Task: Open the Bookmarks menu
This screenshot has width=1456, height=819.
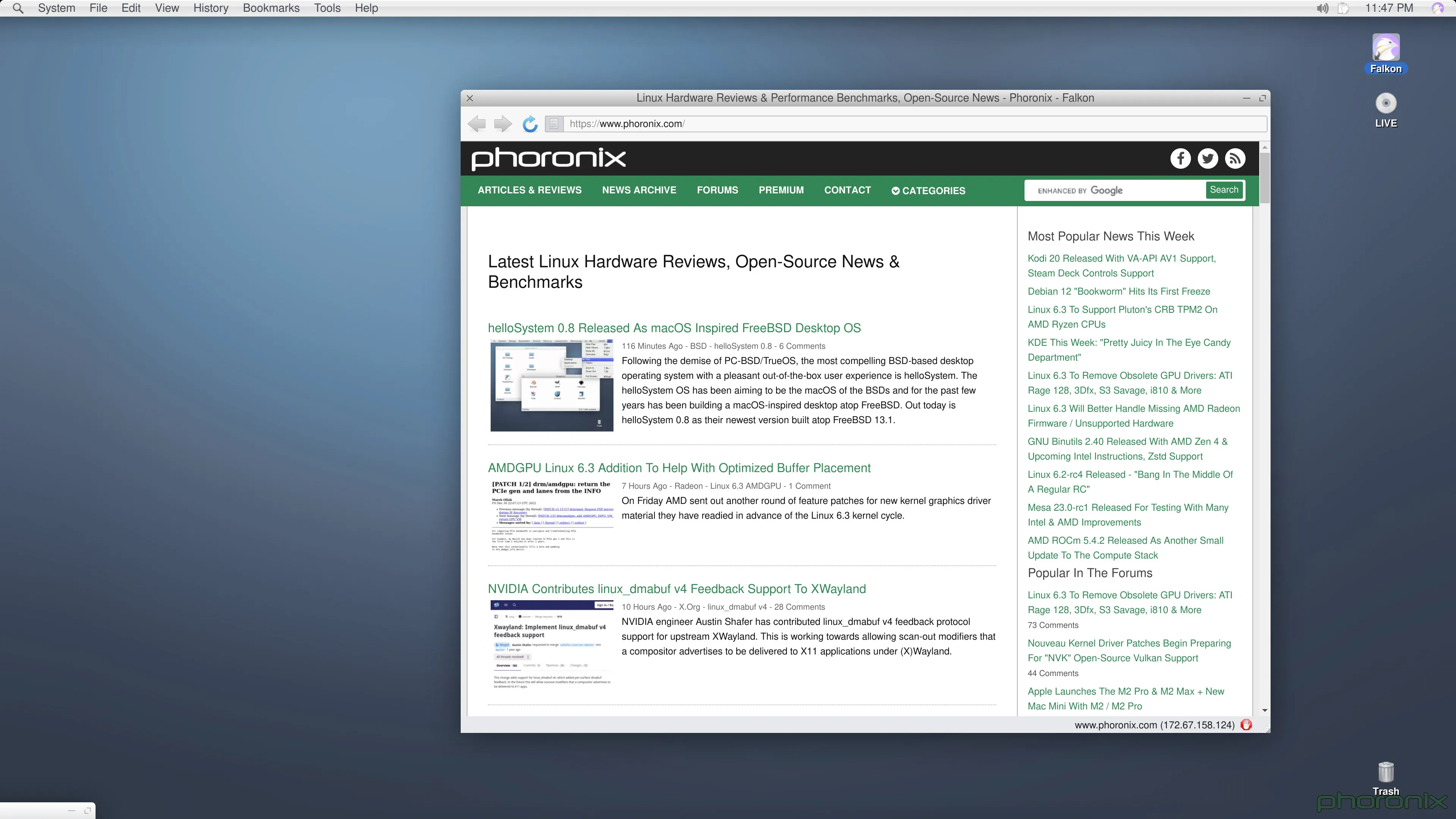Action: click(271, 8)
